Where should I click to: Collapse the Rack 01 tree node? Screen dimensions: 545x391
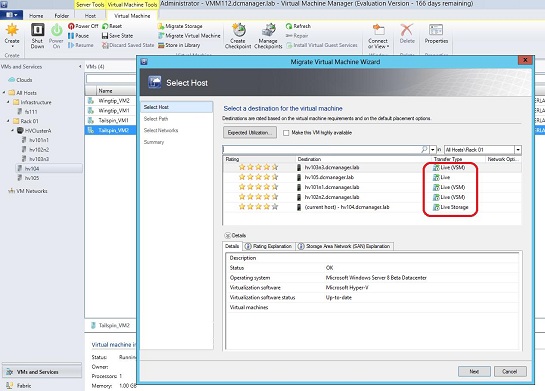8,121
